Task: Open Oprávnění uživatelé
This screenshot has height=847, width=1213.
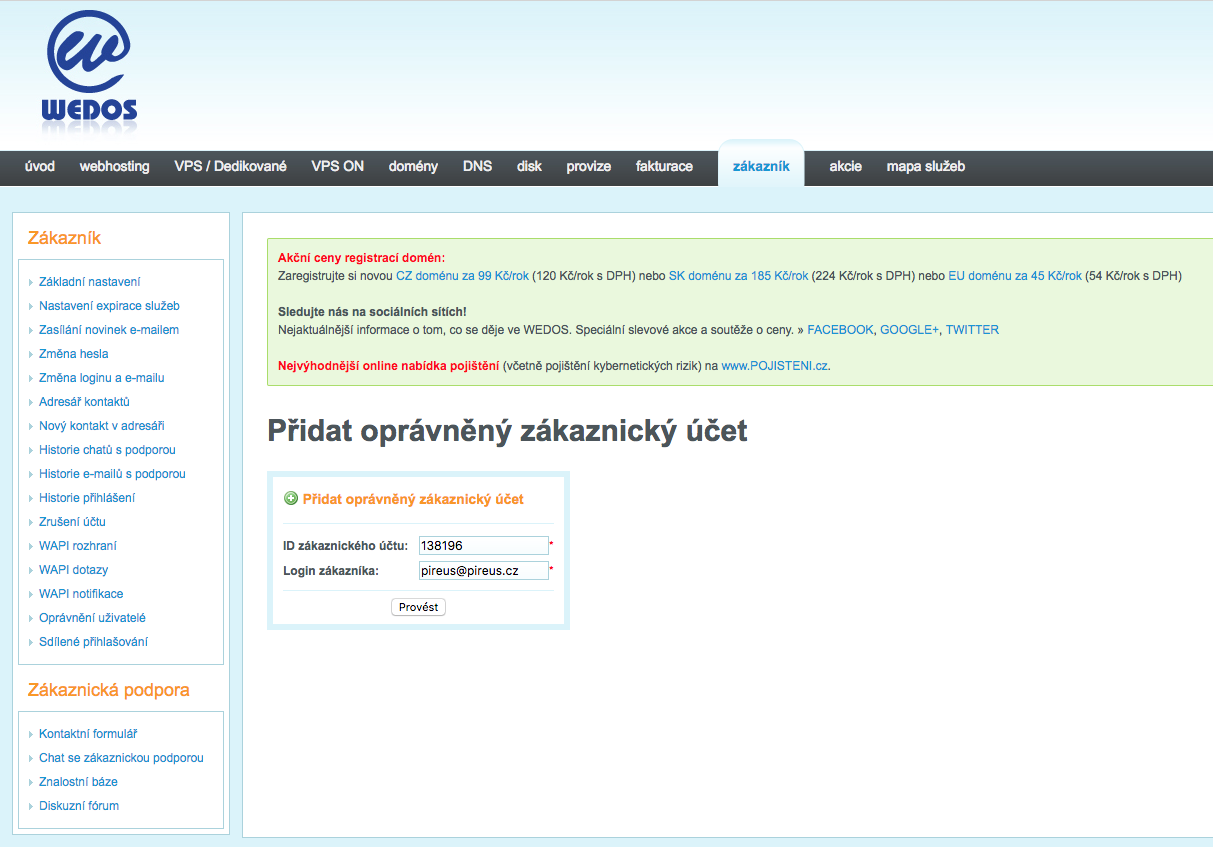Action: 92,618
